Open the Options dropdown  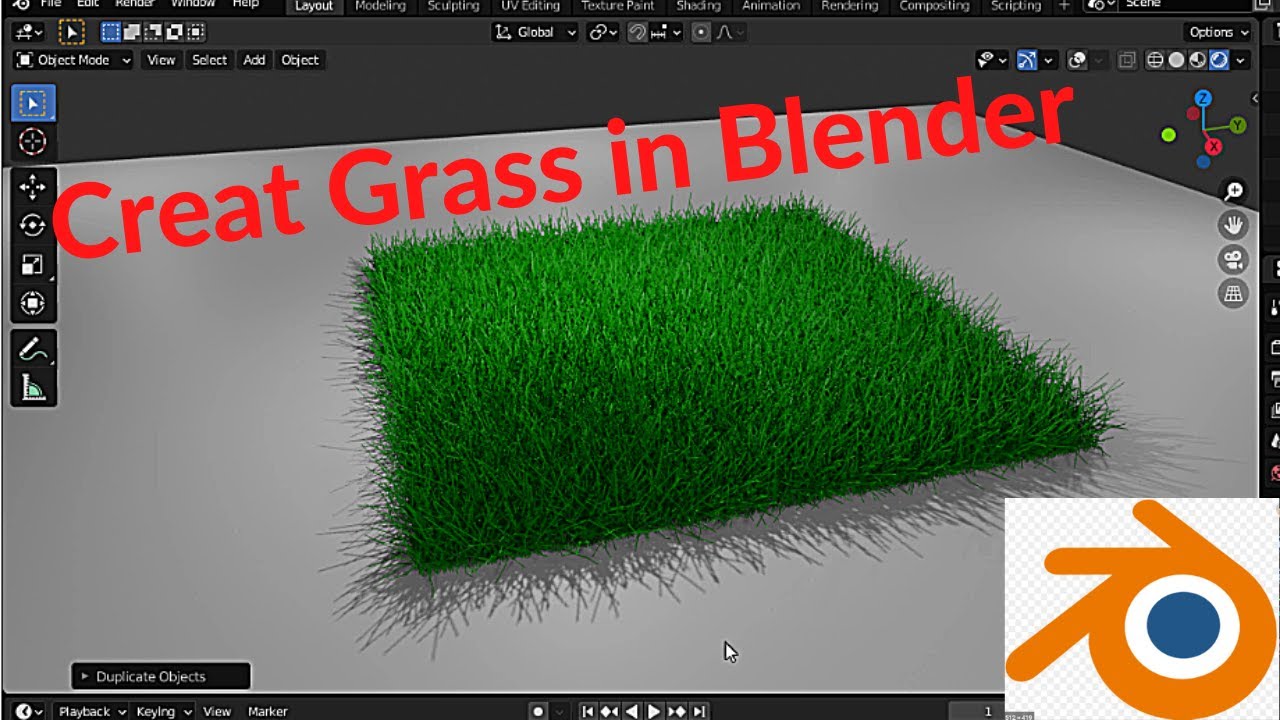pos(1218,32)
